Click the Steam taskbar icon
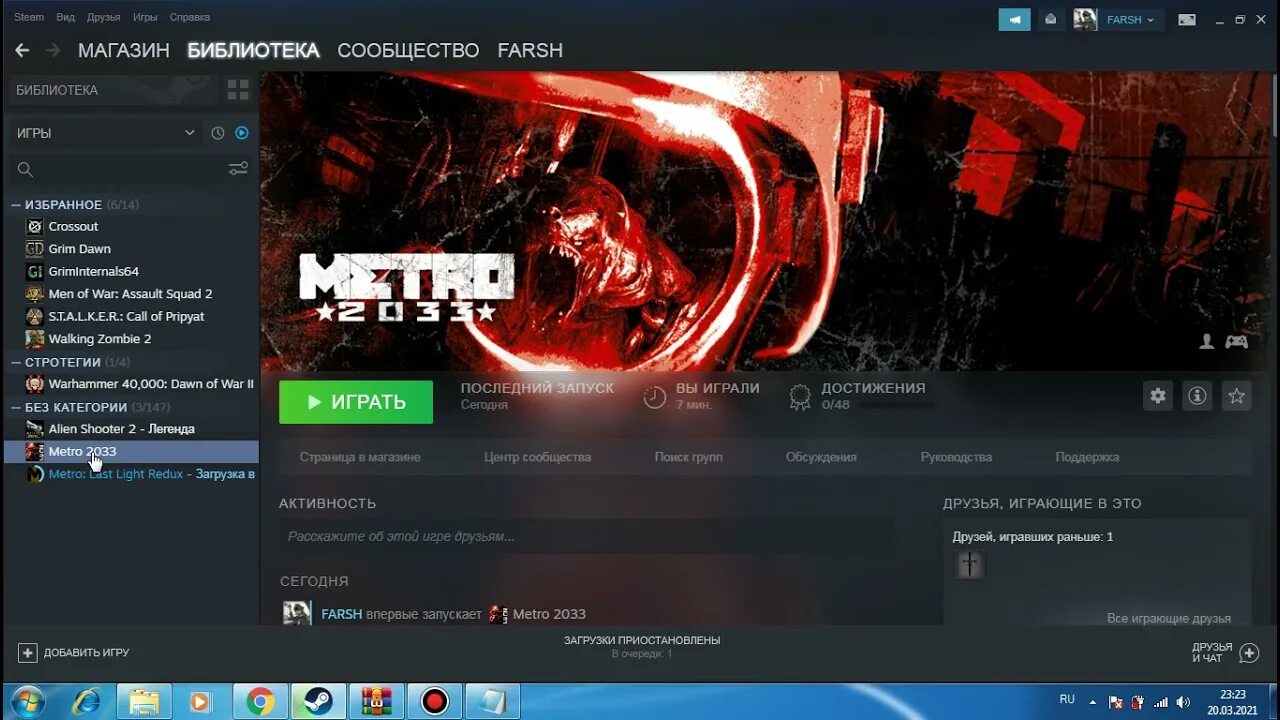1280x720 pixels. [x=319, y=702]
